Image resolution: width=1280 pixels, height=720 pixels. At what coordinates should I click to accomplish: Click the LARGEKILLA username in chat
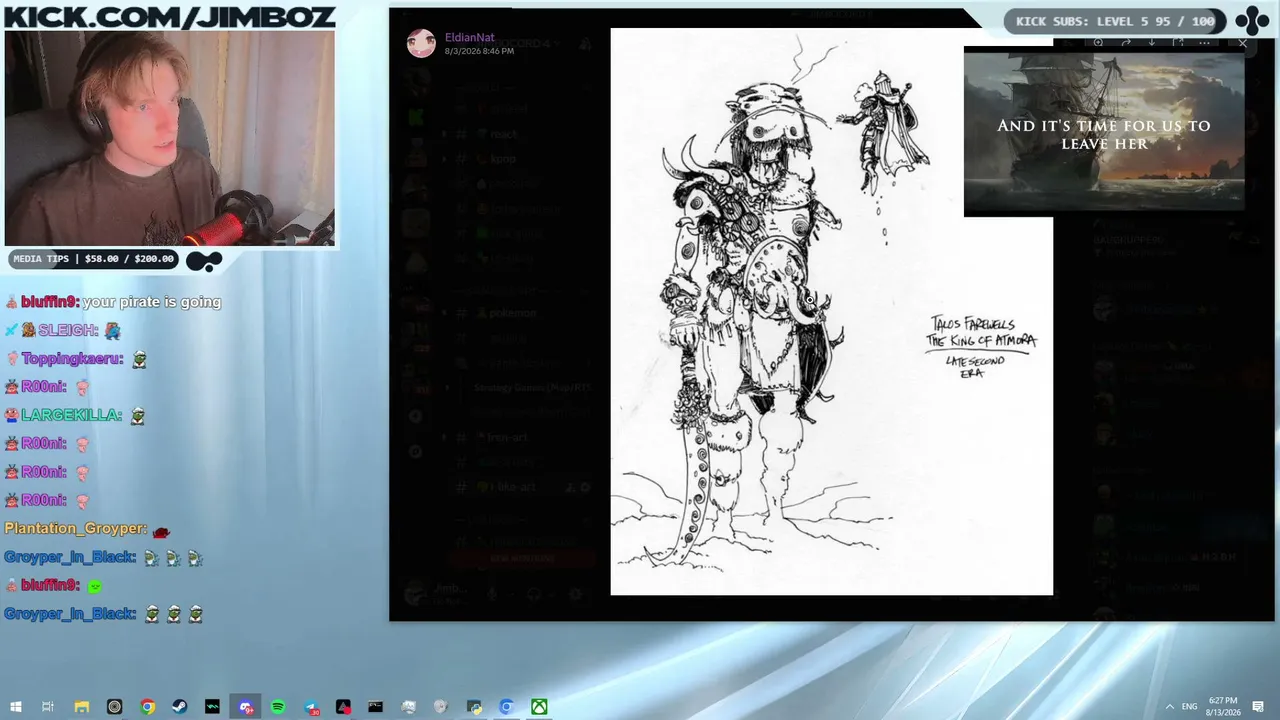[x=71, y=415]
